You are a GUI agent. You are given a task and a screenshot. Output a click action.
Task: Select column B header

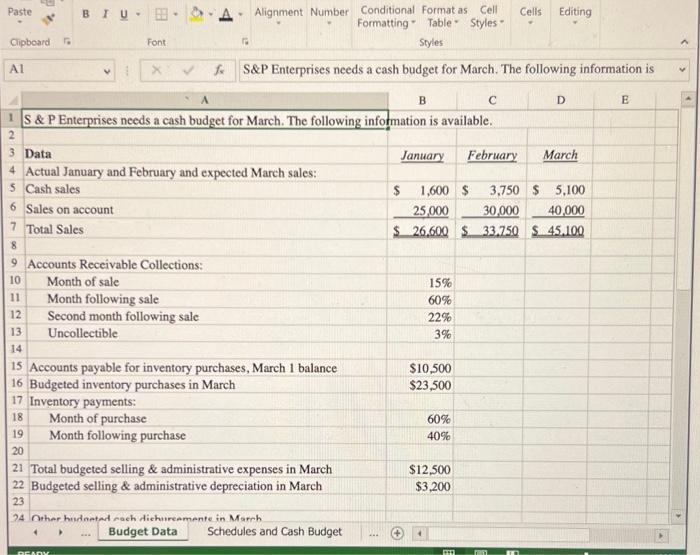pyautogui.click(x=422, y=100)
